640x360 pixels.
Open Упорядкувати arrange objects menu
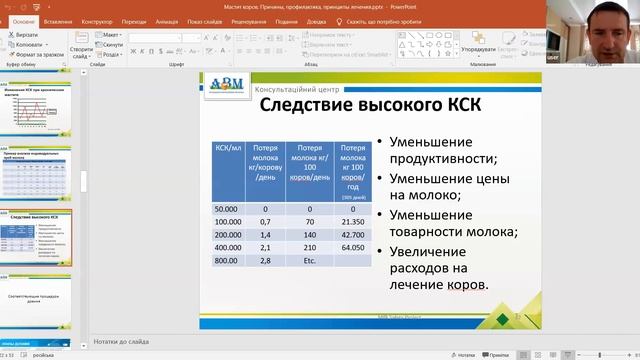click(x=478, y=44)
